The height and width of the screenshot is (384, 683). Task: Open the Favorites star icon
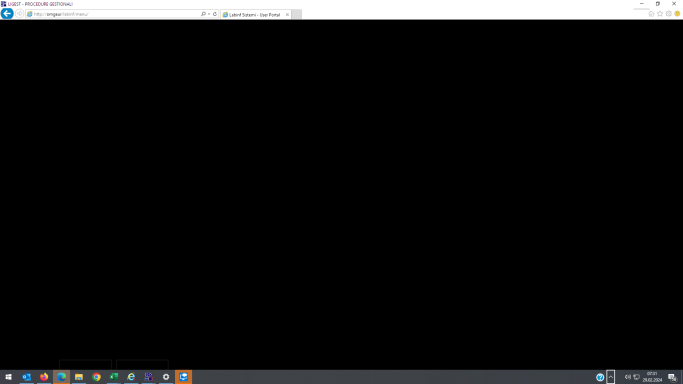point(660,14)
